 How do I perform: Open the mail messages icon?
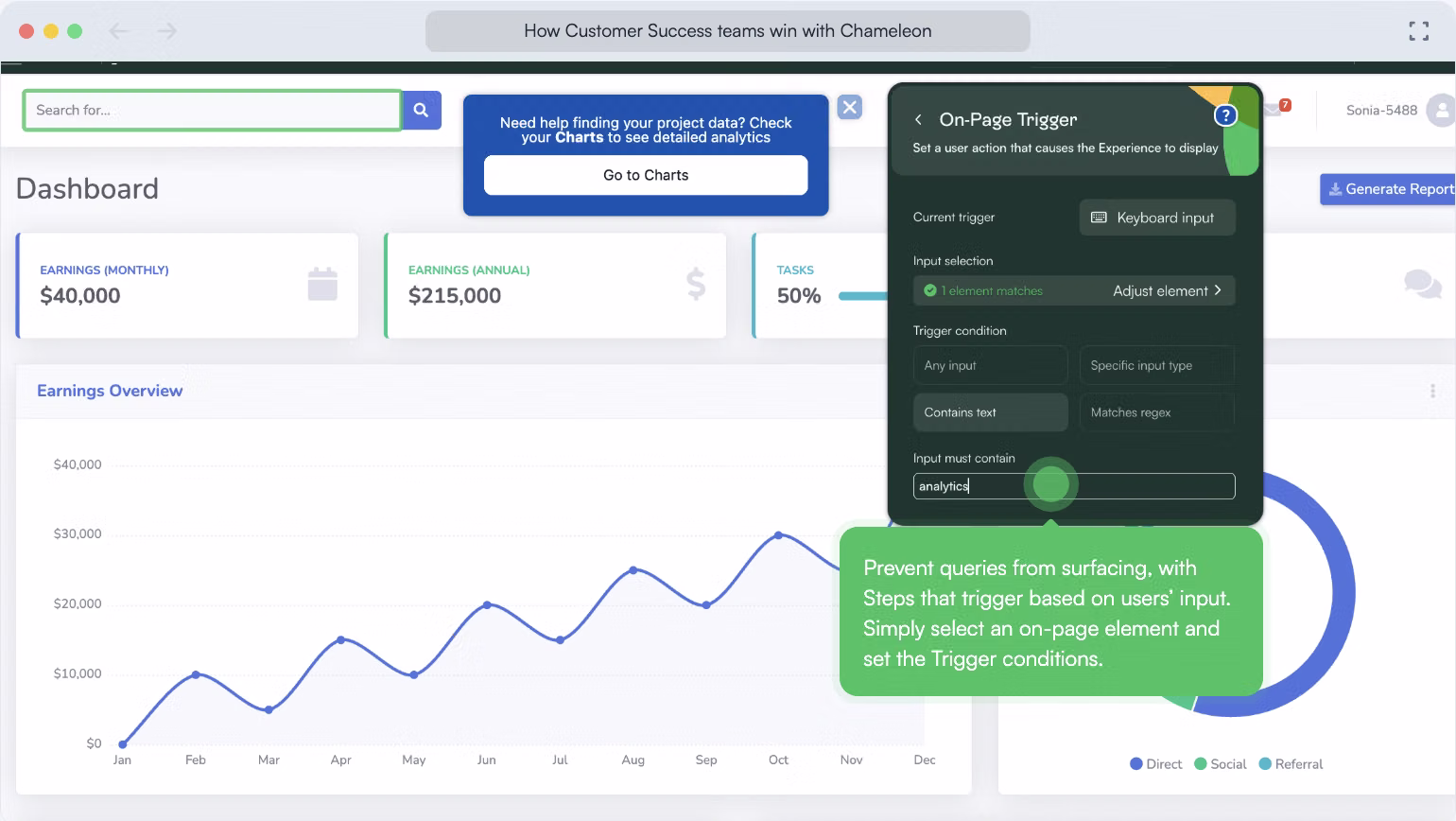pyautogui.click(x=1274, y=110)
